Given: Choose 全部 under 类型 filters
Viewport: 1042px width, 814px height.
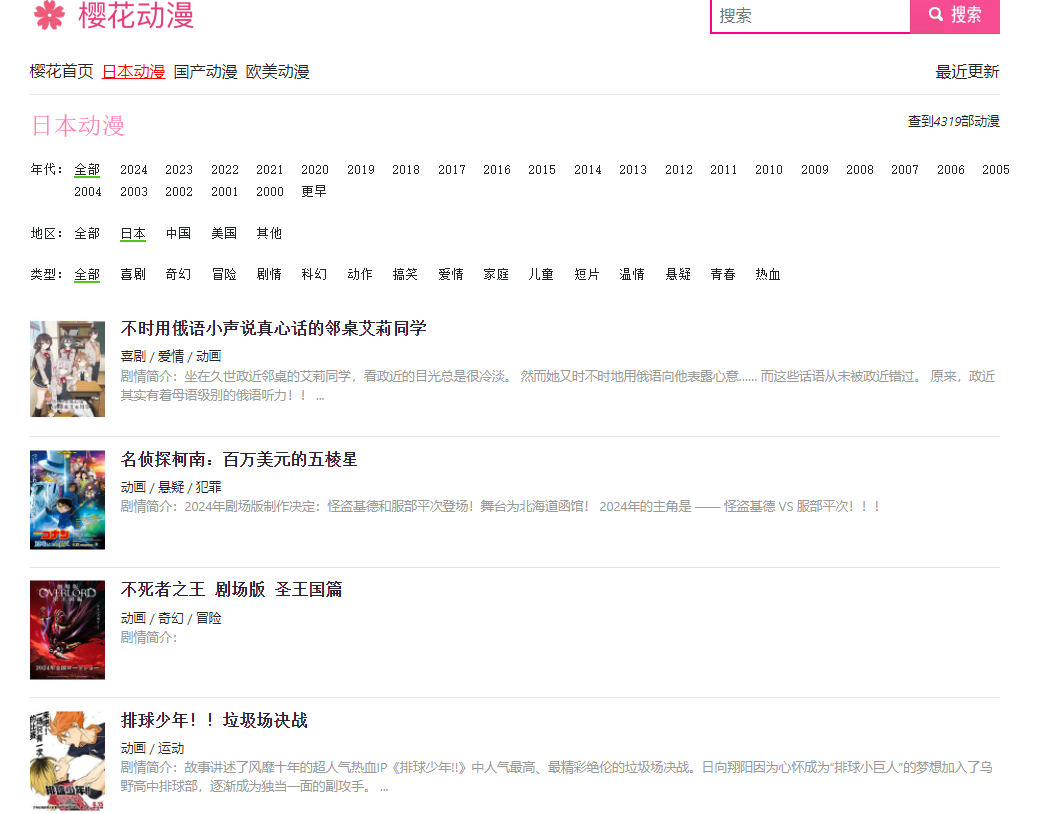Looking at the screenshot, I should pyautogui.click(x=86, y=273).
